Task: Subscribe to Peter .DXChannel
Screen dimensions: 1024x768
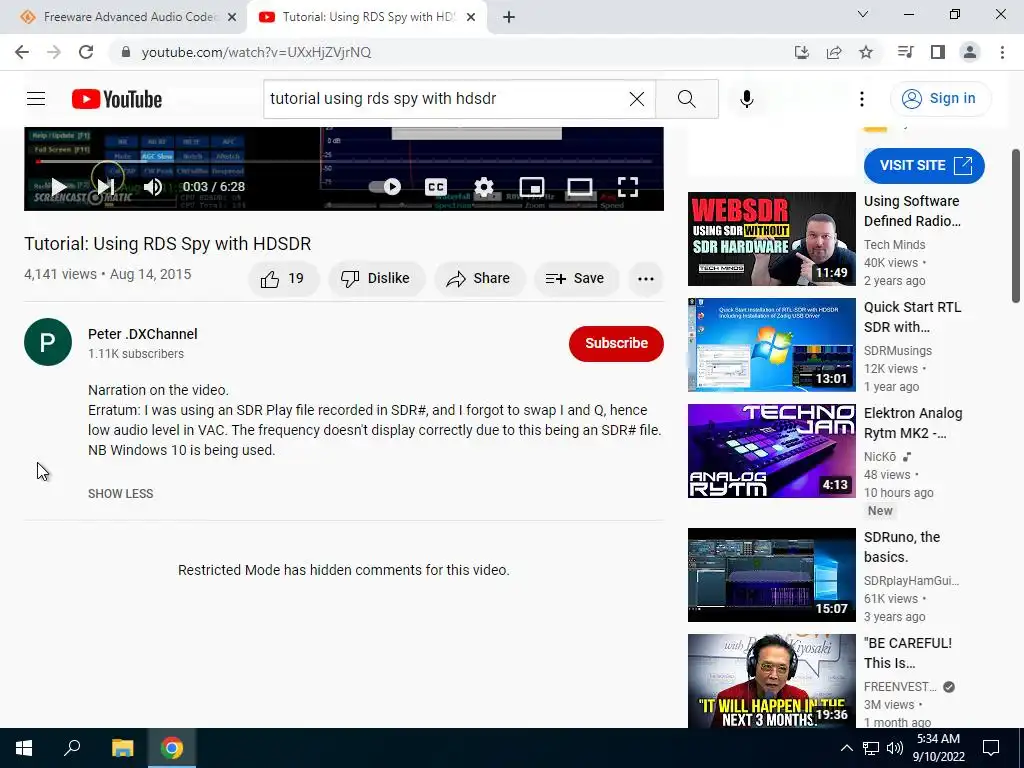Action: pos(616,344)
